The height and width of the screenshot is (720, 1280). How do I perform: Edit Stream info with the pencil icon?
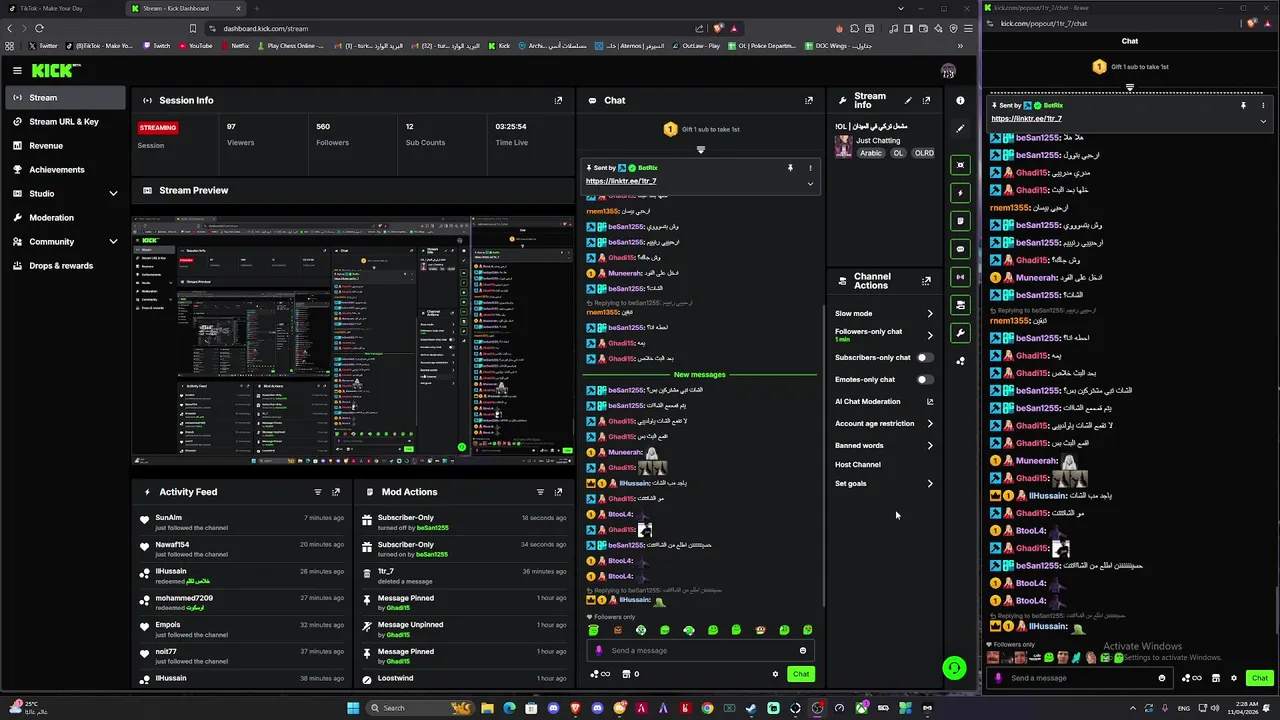pos(908,100)
